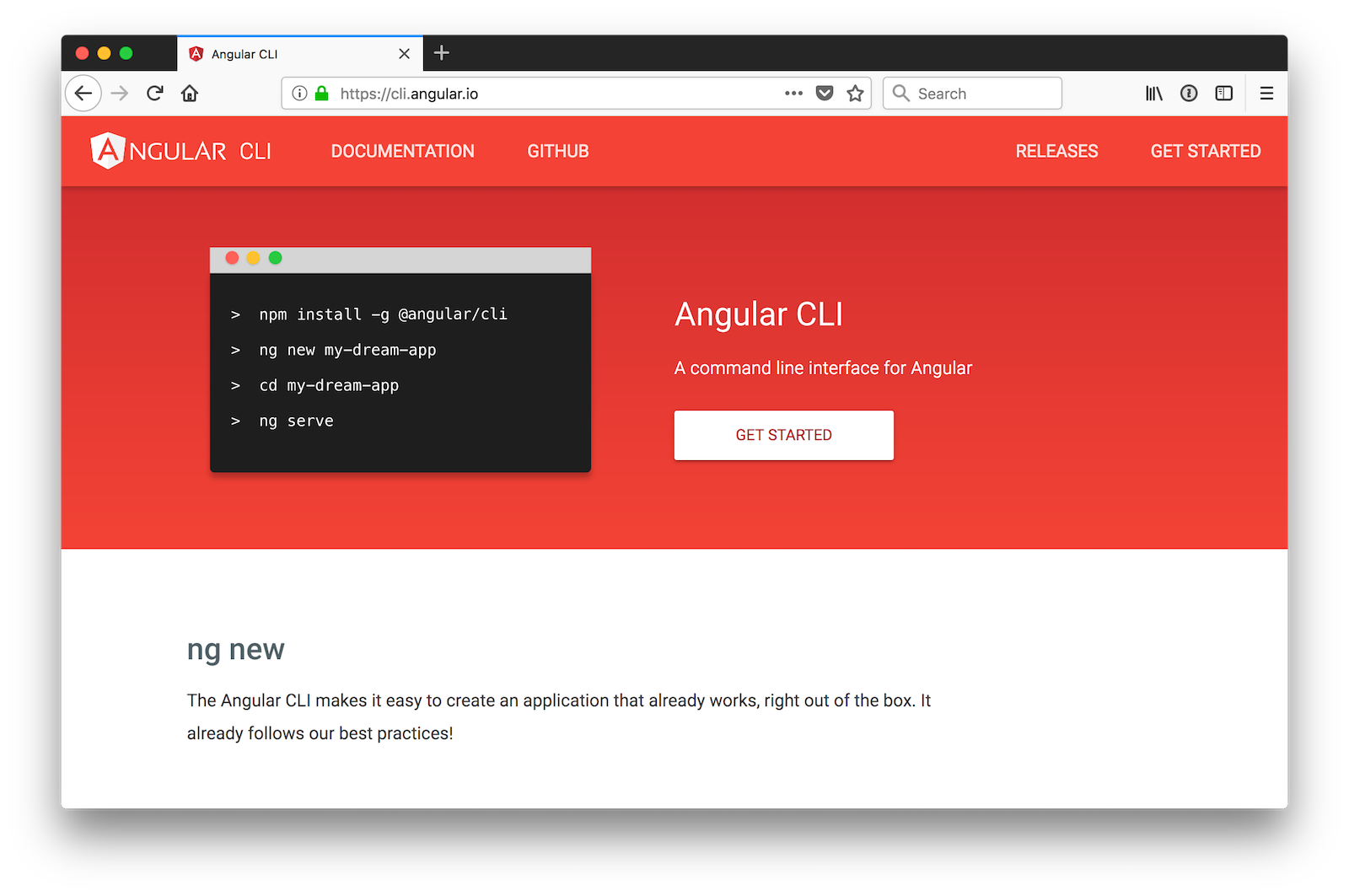
Task: Go to the browser home page
Action: click(190, 94)
